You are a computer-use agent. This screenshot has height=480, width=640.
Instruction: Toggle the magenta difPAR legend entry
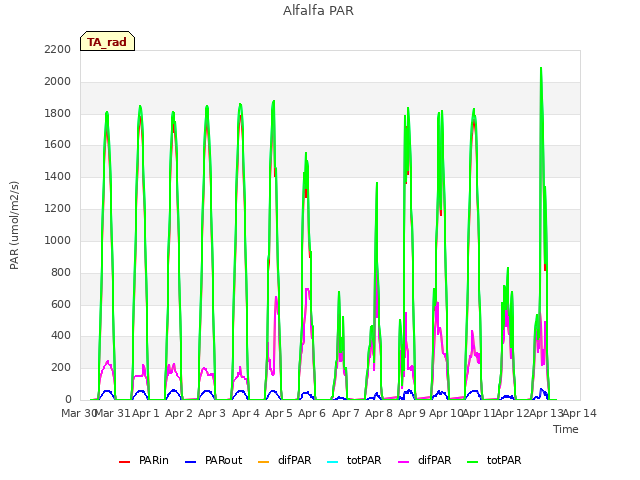424,460
